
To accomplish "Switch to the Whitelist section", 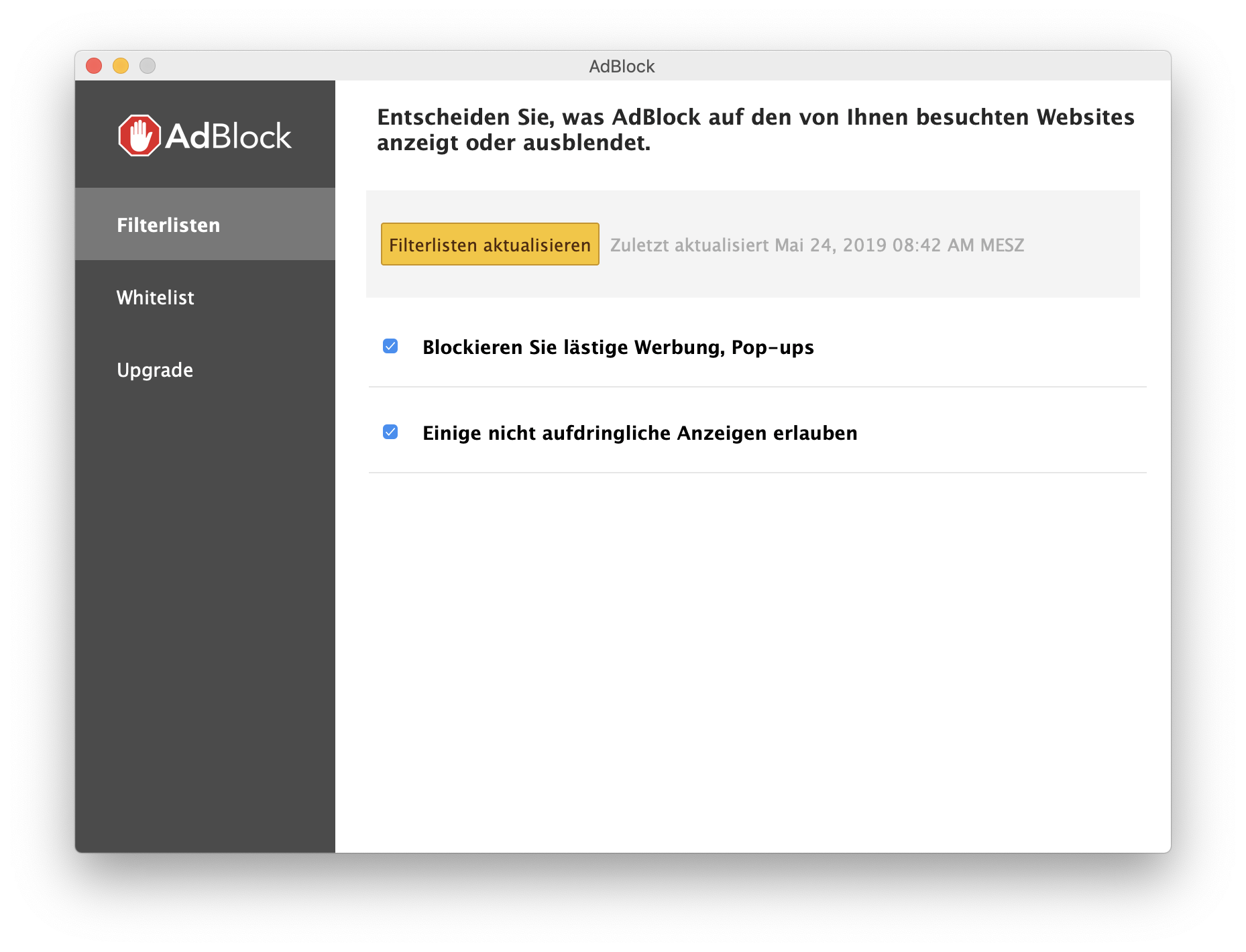I will point(205,297).
